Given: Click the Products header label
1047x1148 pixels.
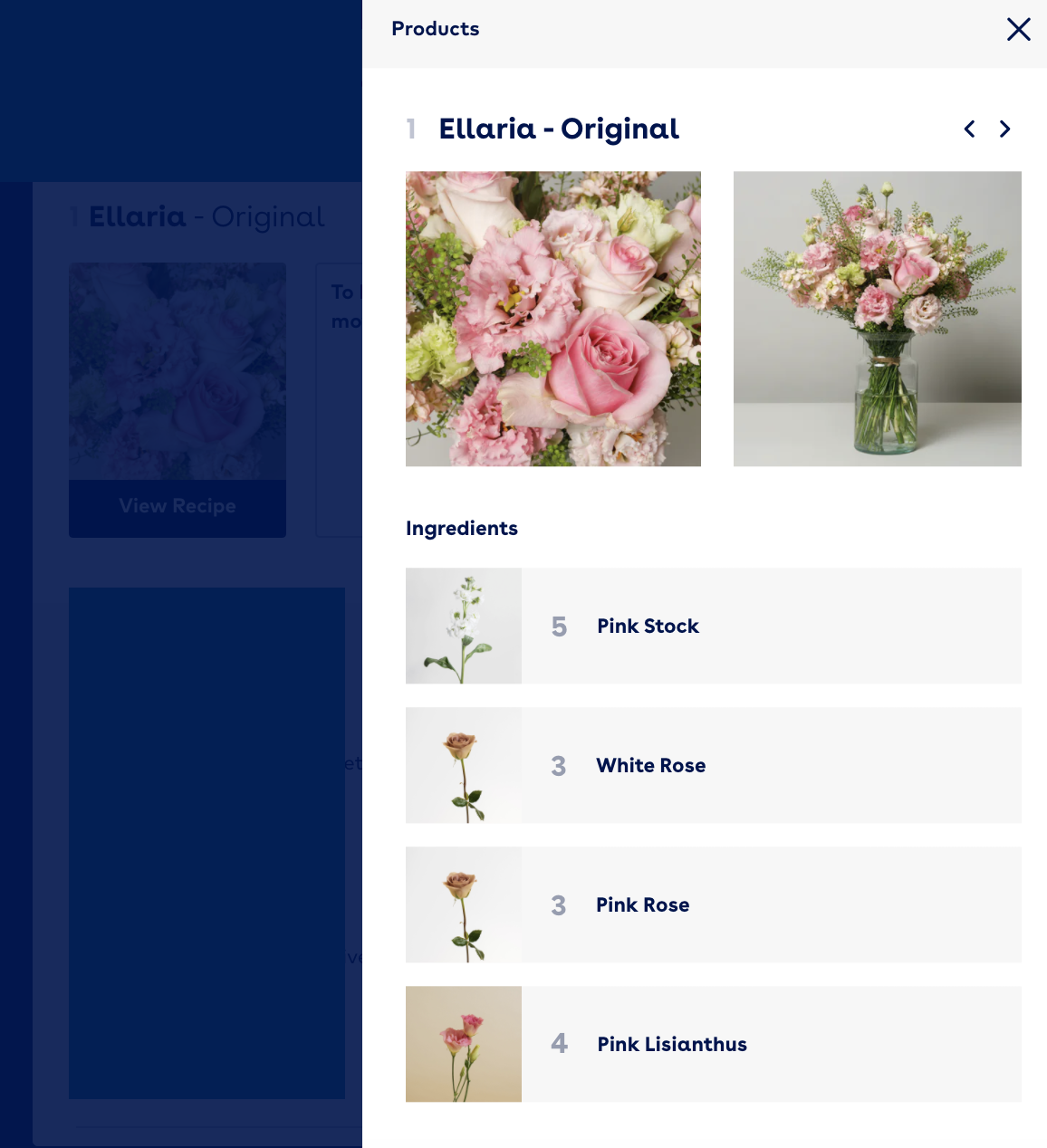Looking at the screenshot, I should (436, 29).
